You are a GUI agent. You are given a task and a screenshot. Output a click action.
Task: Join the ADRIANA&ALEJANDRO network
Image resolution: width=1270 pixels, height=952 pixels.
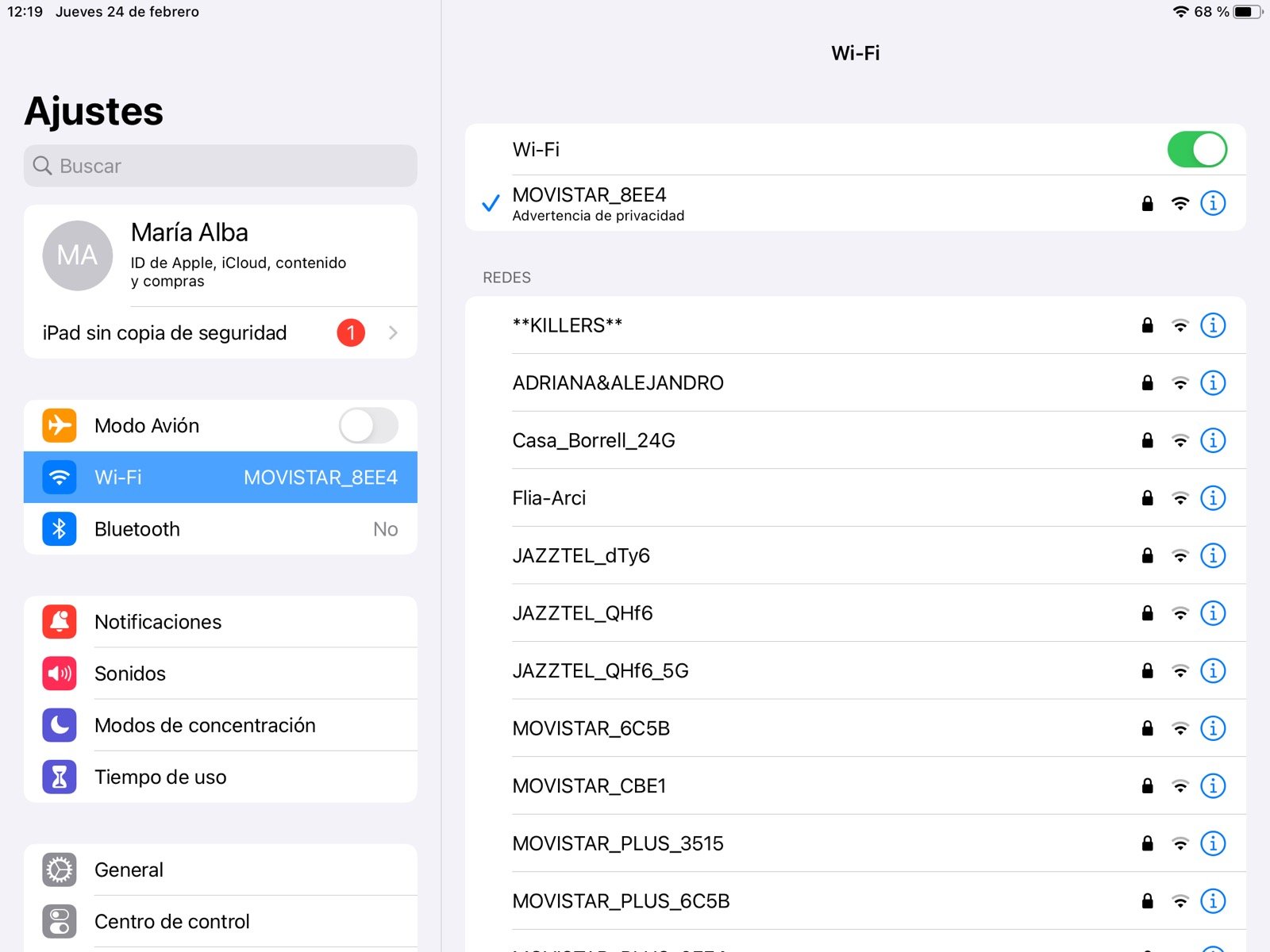coord(856,383)
